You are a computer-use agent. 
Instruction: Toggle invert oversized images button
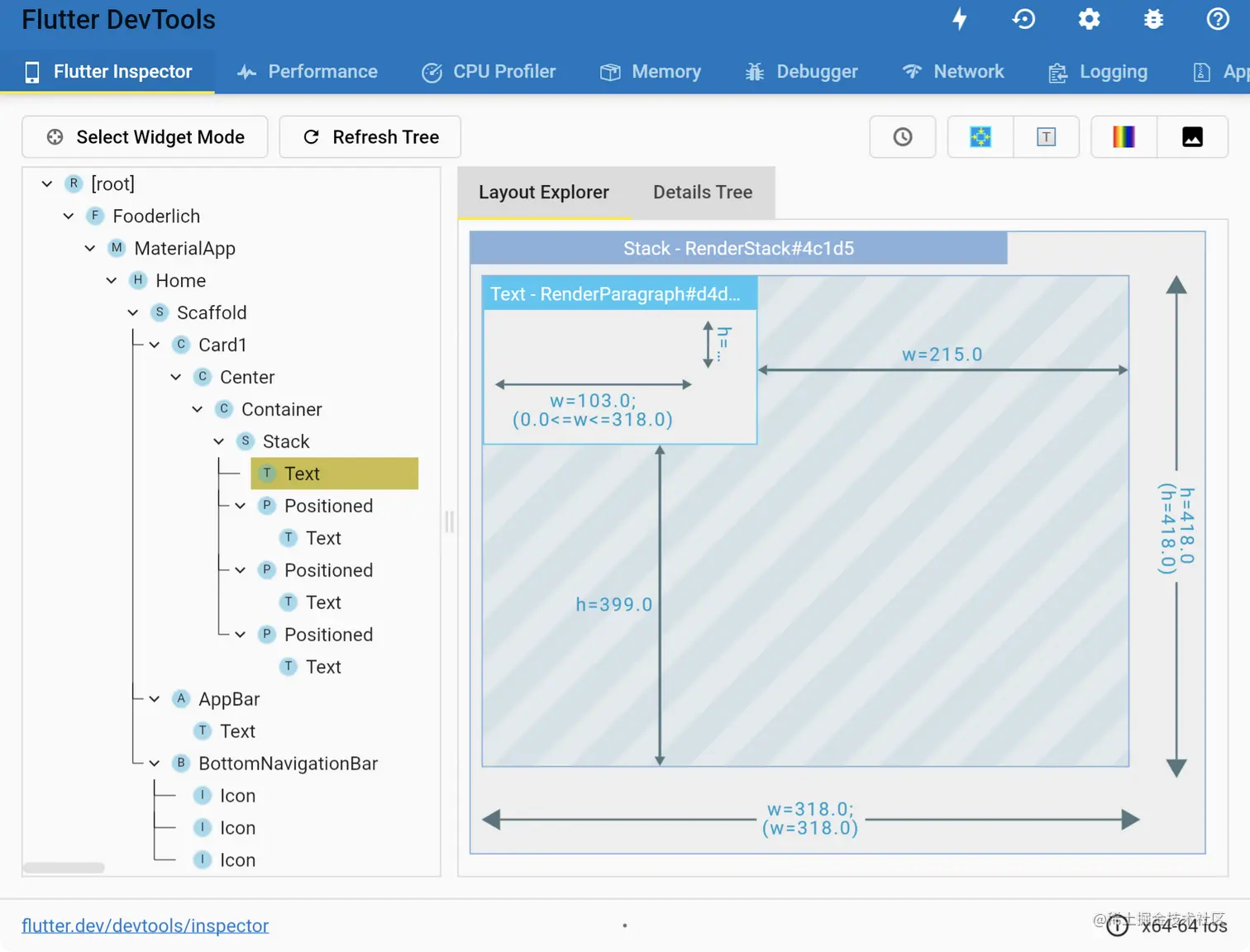[1192, 137]
